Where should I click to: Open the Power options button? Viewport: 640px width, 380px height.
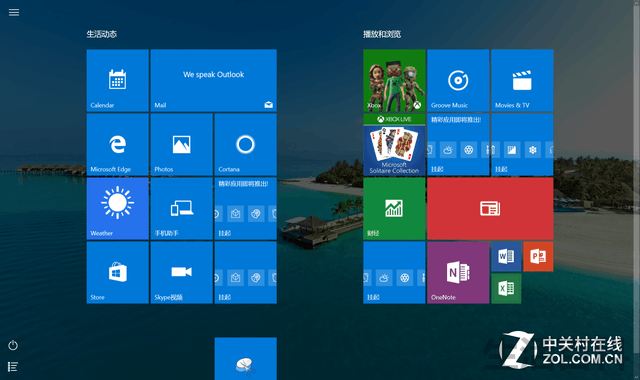(x=13, y=345)
